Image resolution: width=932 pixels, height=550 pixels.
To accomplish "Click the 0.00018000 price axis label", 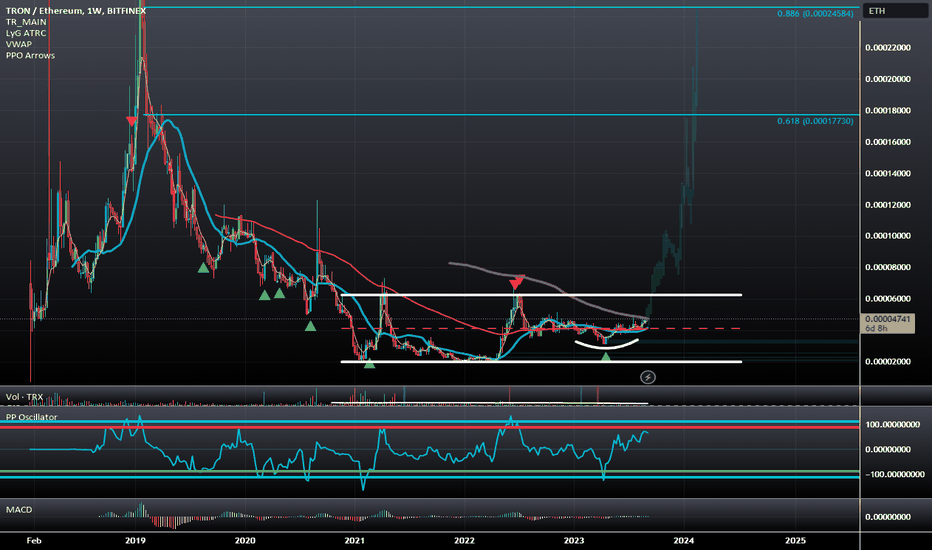I will [888, 111].
